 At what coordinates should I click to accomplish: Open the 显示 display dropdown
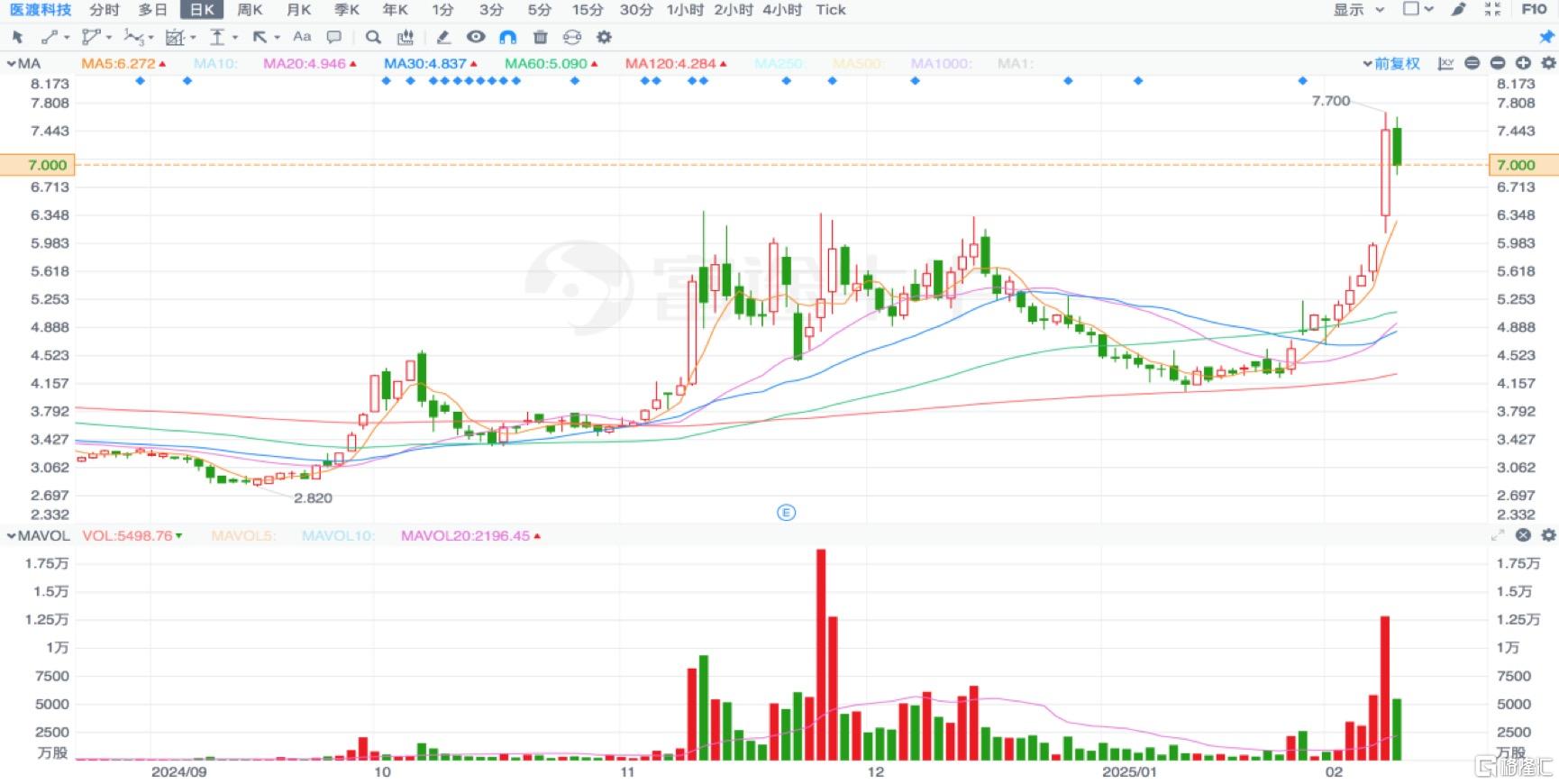pos(1359,9)
